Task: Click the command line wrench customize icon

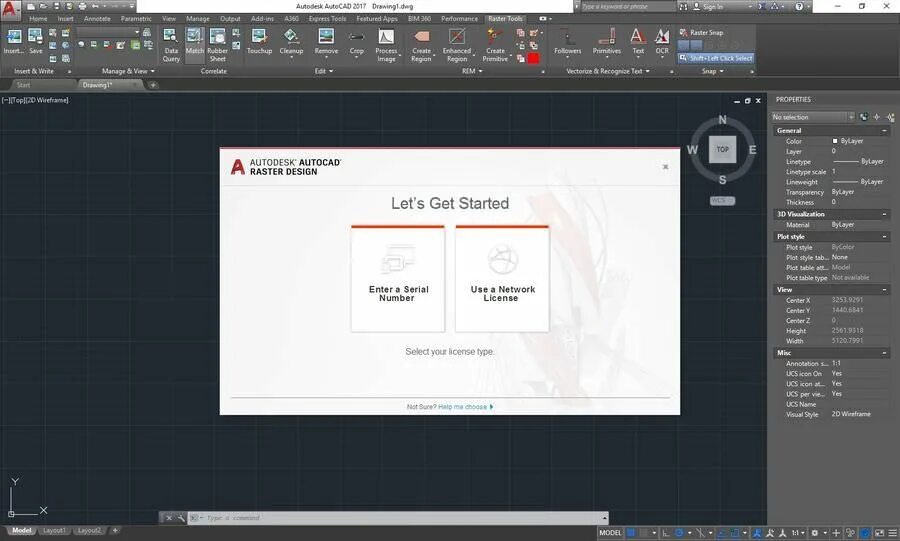Action: click(181, 518)
